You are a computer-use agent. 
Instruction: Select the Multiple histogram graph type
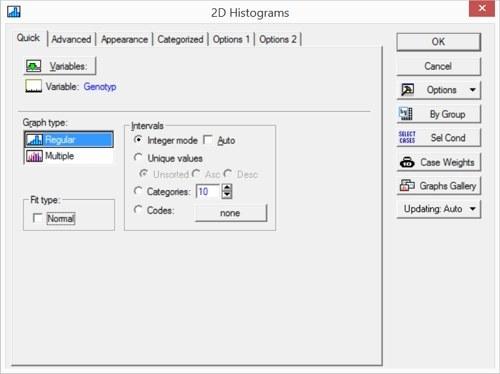coord(69,156)
